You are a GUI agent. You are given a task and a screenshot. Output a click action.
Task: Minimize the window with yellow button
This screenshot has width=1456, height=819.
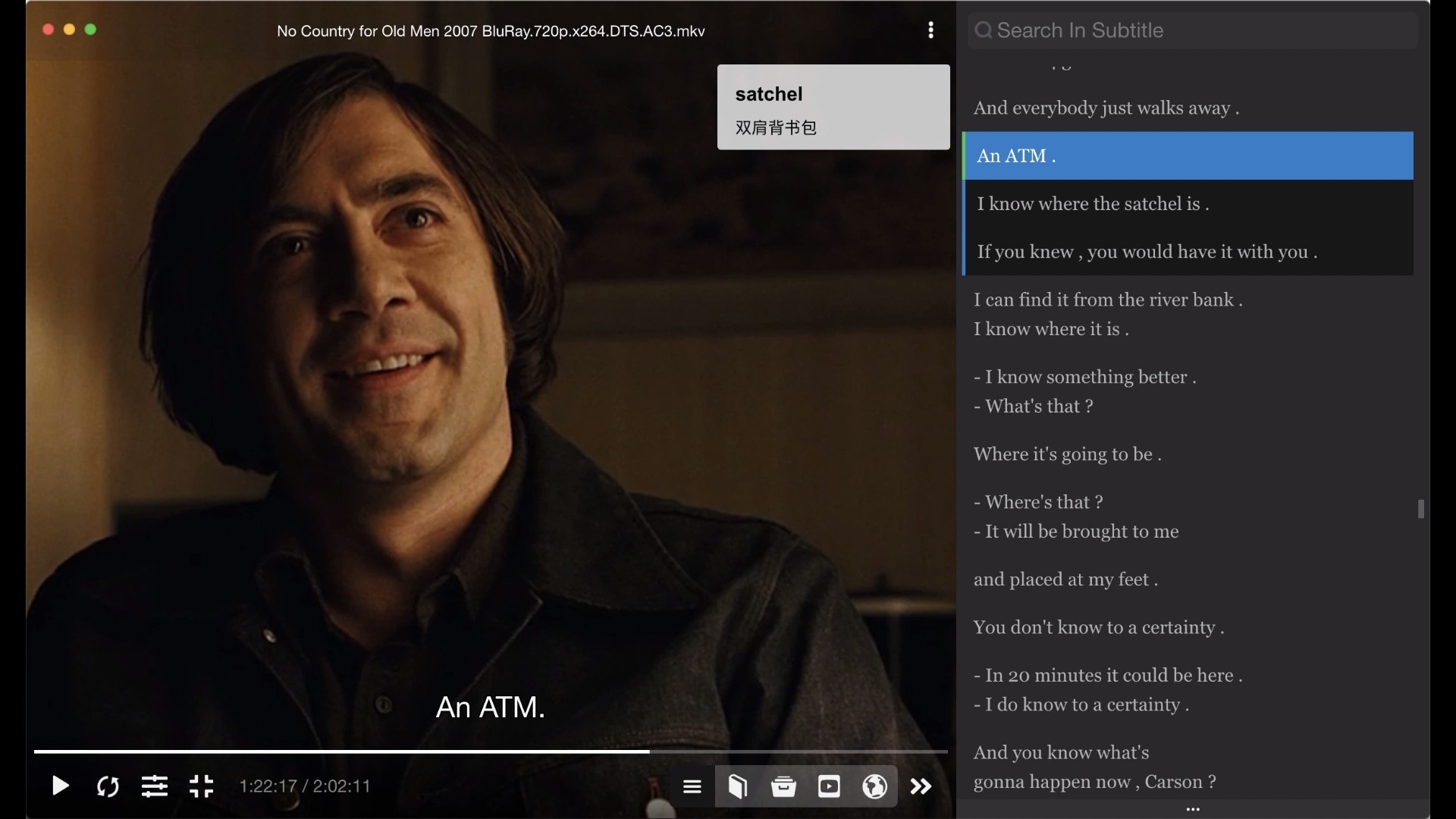(x=69, y=30)
